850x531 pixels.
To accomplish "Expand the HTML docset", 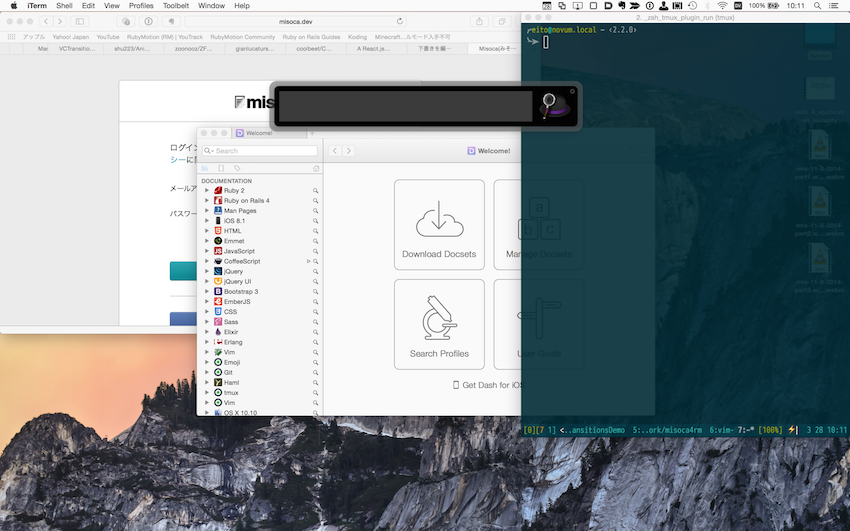I will [x=207, y=231].
